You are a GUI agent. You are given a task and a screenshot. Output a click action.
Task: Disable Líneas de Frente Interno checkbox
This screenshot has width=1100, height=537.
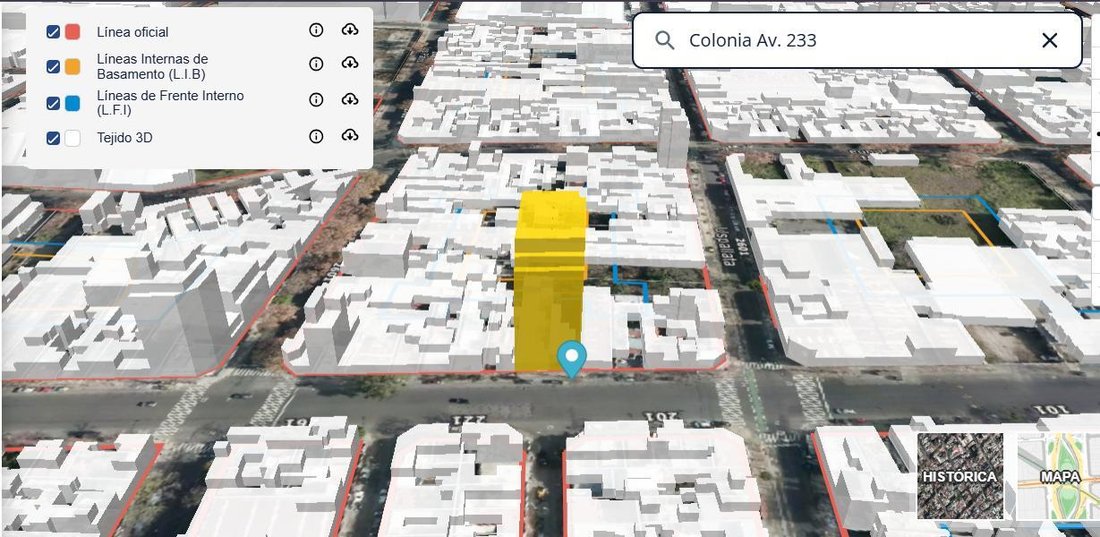point(53,103)
